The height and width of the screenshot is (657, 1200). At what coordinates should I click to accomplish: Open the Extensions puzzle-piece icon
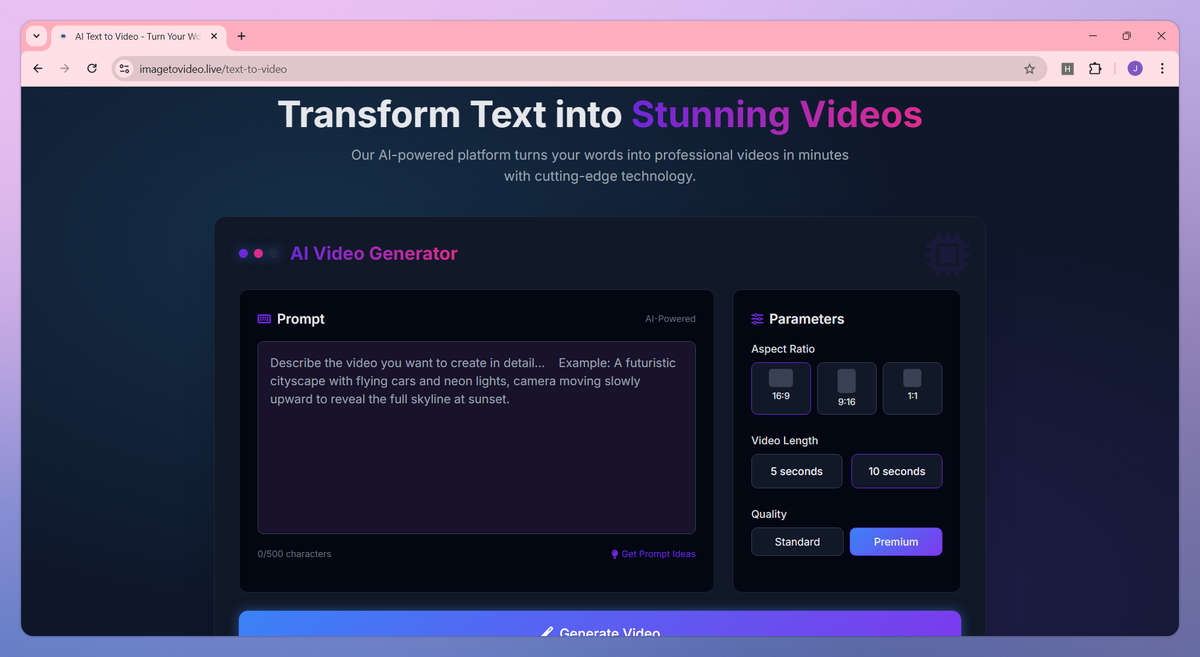1095,69
